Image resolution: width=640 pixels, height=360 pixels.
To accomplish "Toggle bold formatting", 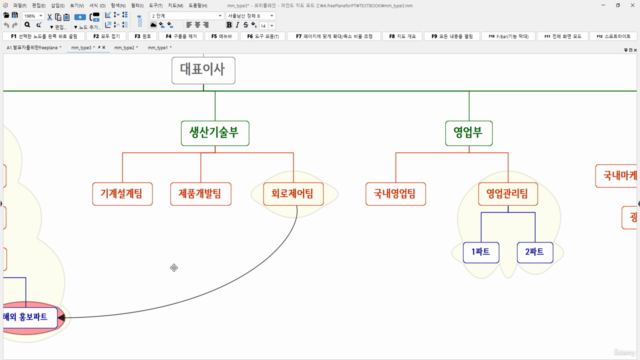I will pos(229,25).
